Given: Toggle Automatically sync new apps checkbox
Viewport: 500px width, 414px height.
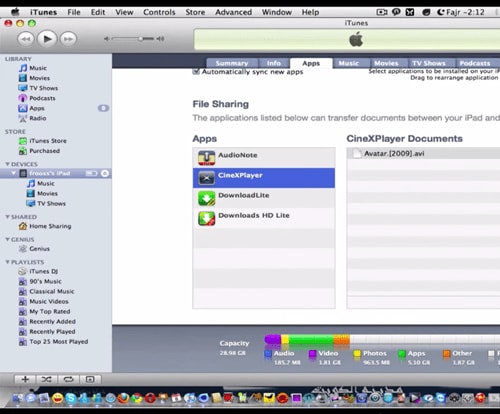Looking at the screenshot, I should tap(196, 72).
